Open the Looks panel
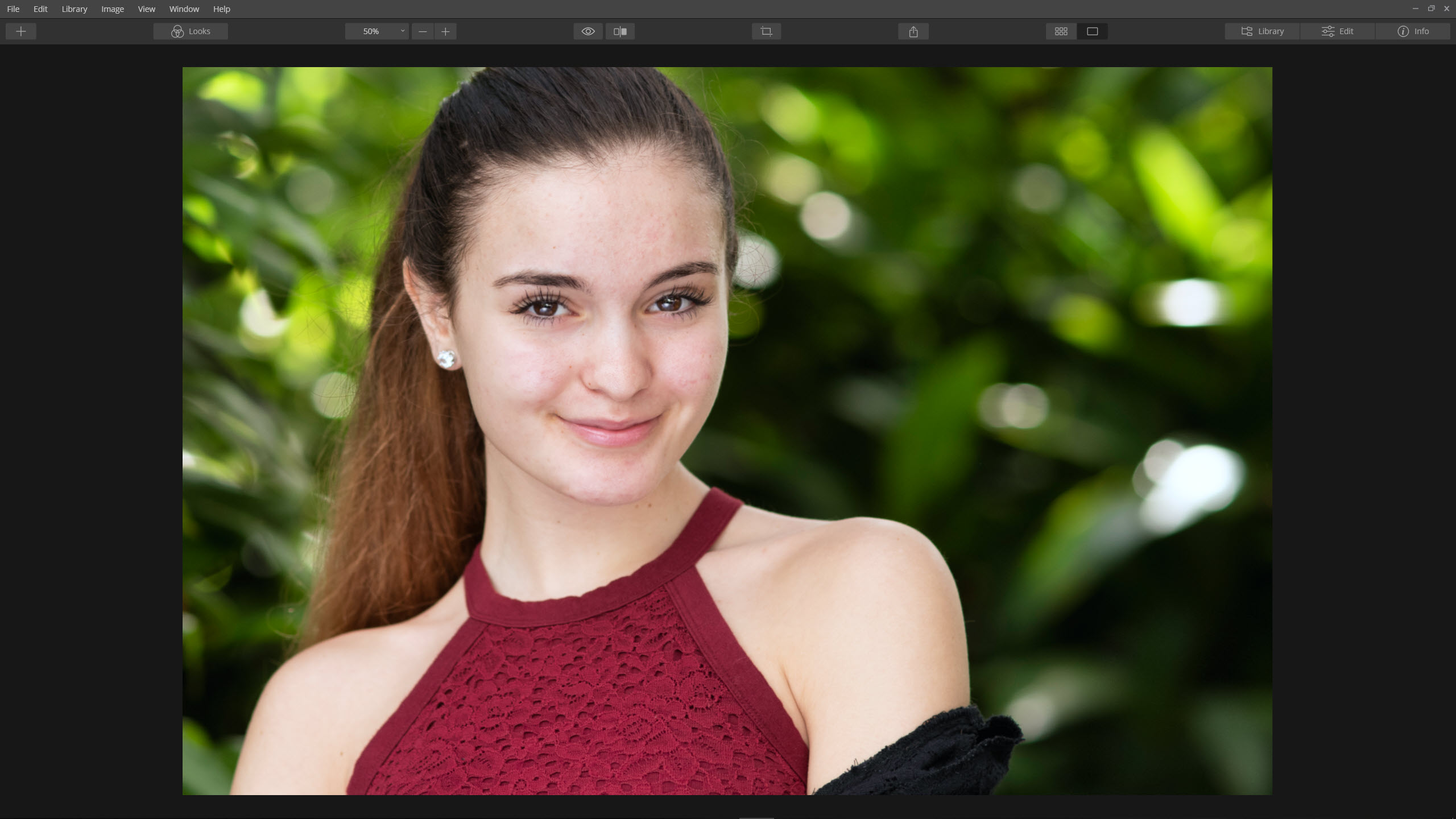 [191, 31]
